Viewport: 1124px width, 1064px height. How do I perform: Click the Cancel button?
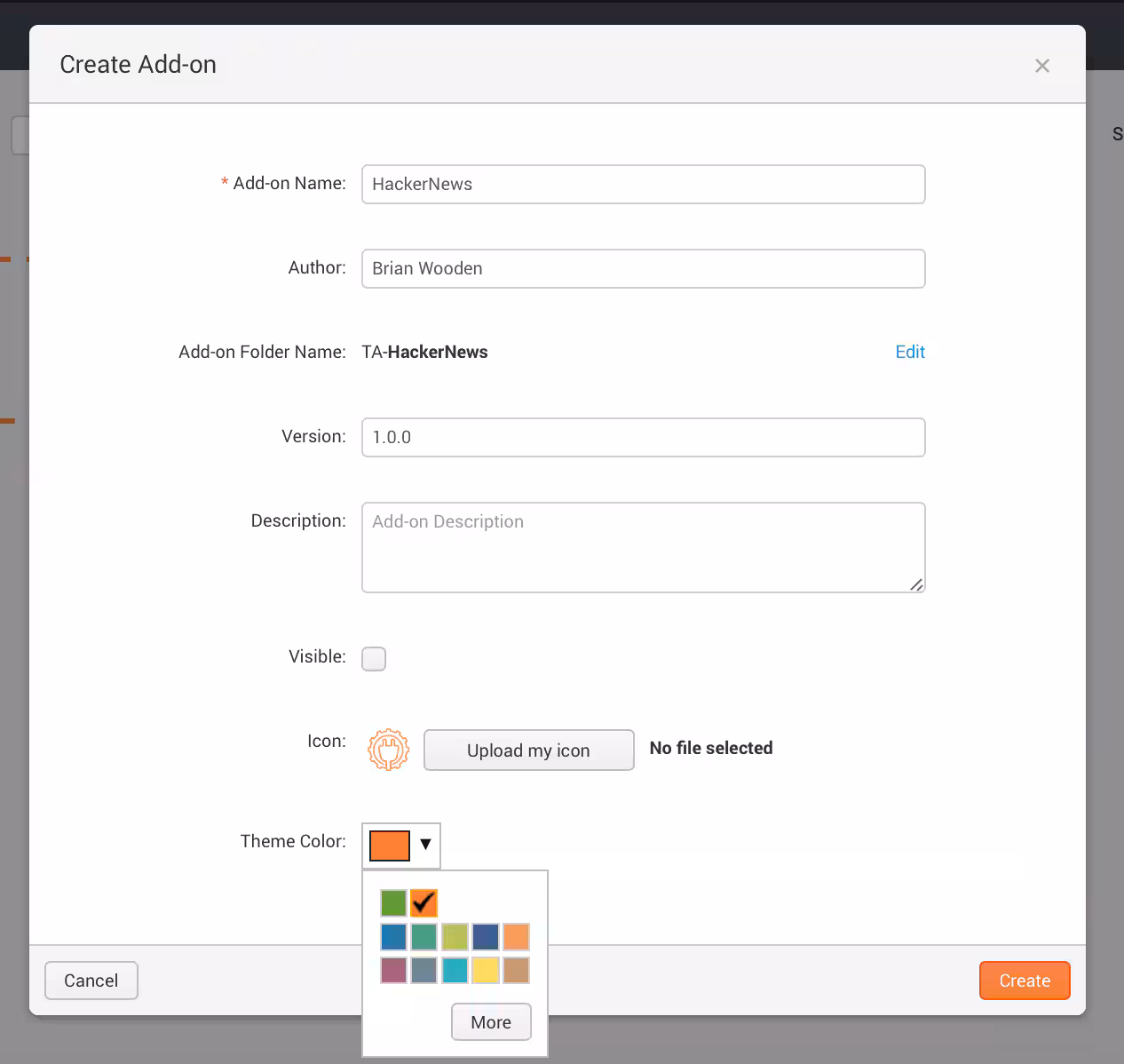[x=91, y=981]
